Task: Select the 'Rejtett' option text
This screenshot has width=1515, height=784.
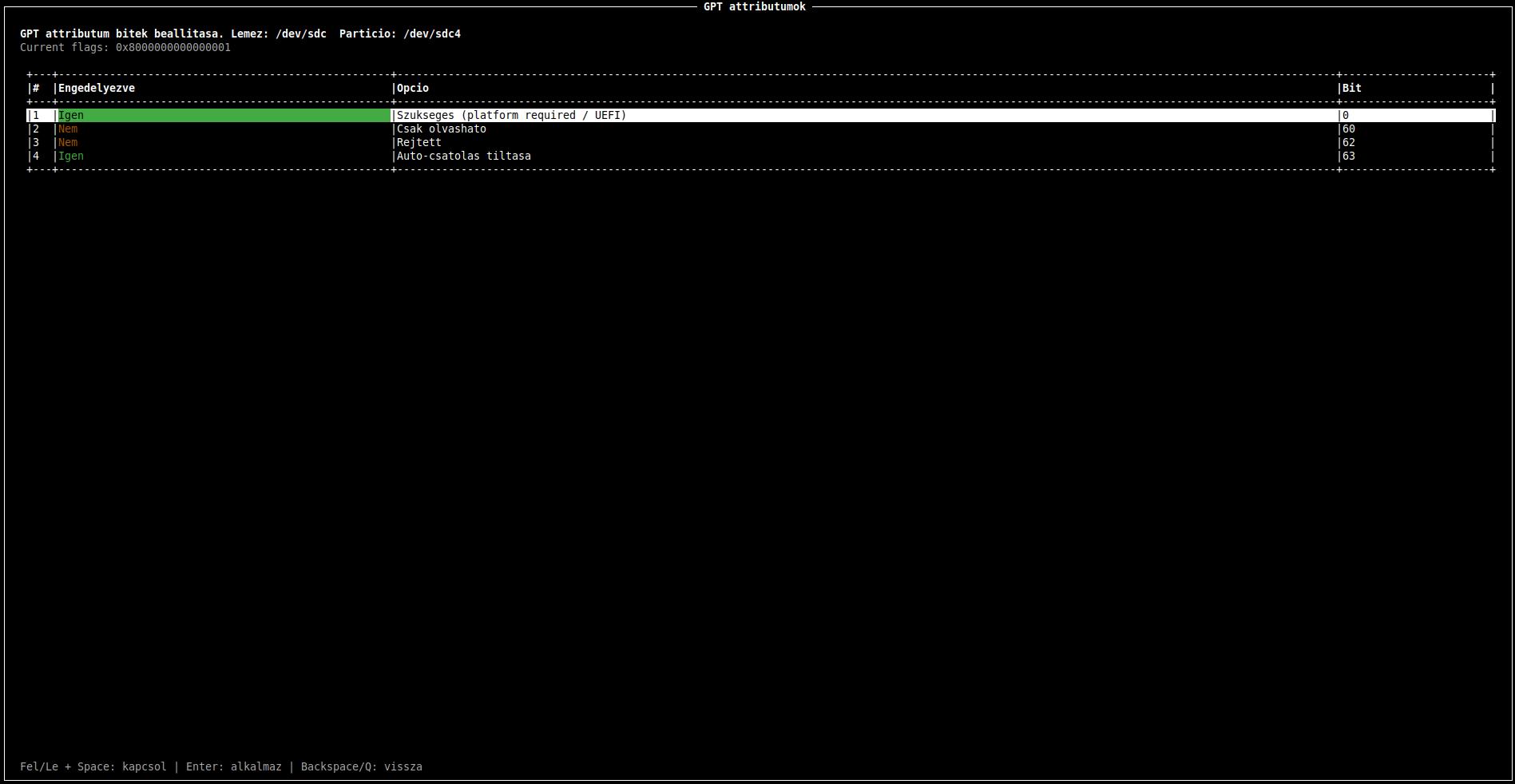Action: click(419, 142)
